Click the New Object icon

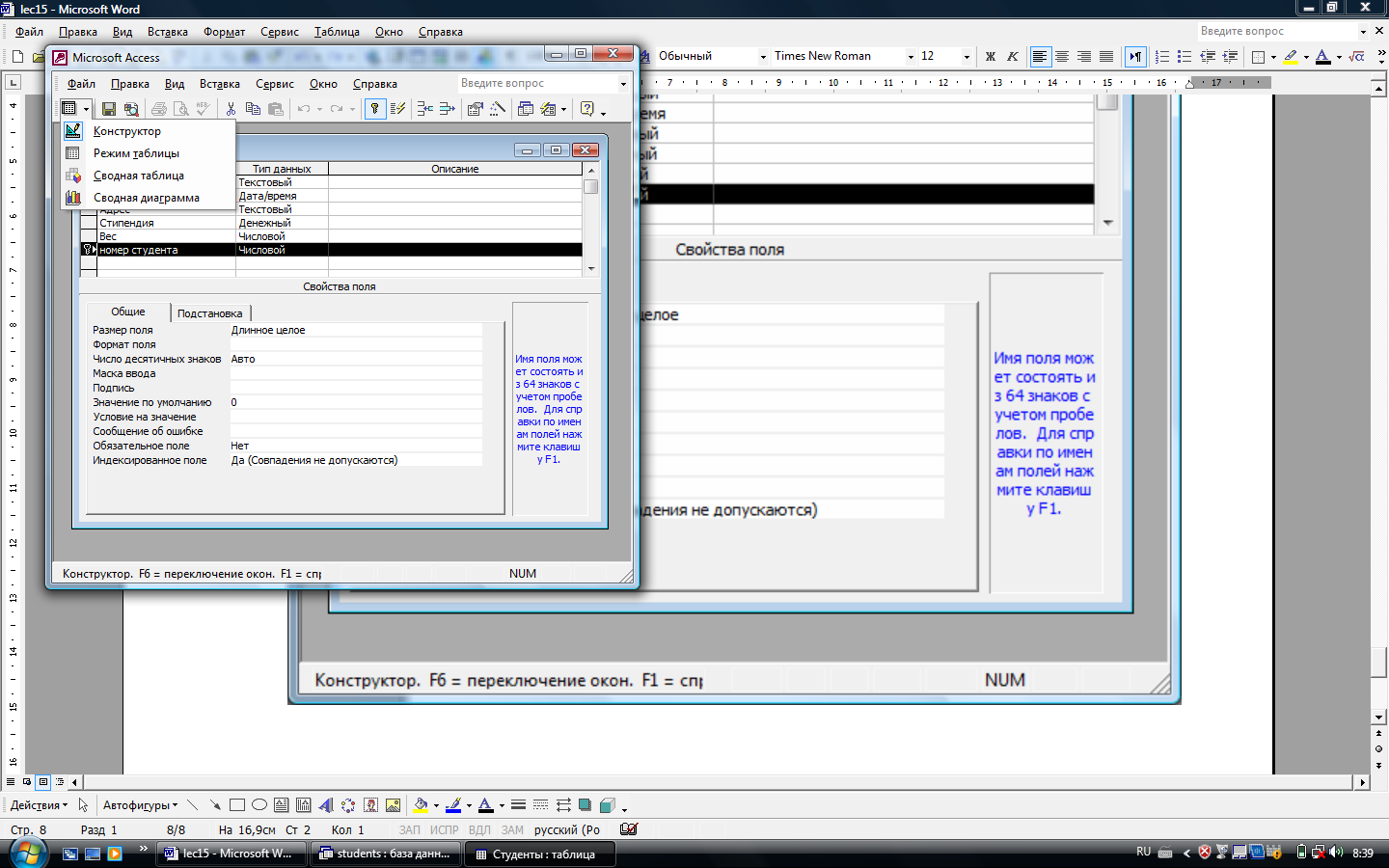coord(549,109)
